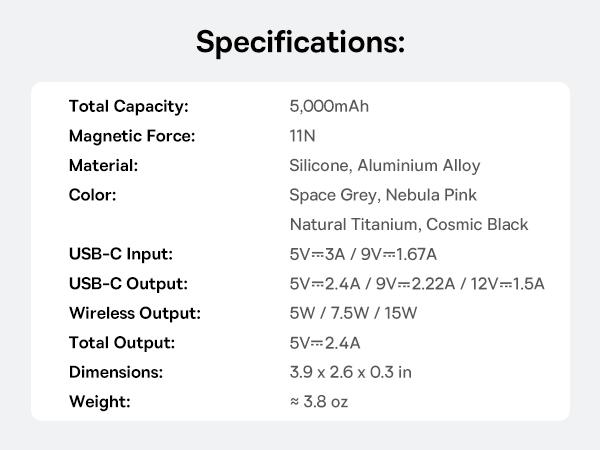Select the "Material:" label
The height and width of the screenshot is (450, 600).
click(x=103, y=165)
